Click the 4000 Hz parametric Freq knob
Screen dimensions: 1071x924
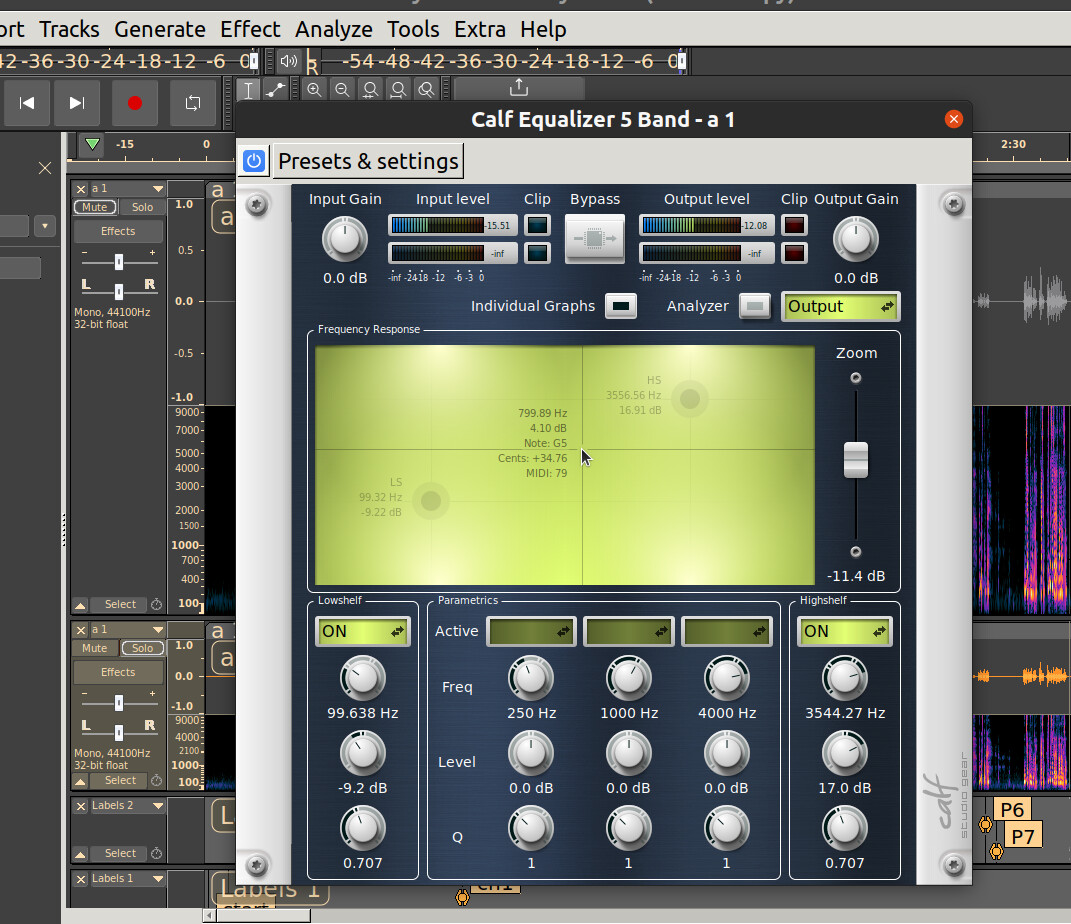coord(727,679)
